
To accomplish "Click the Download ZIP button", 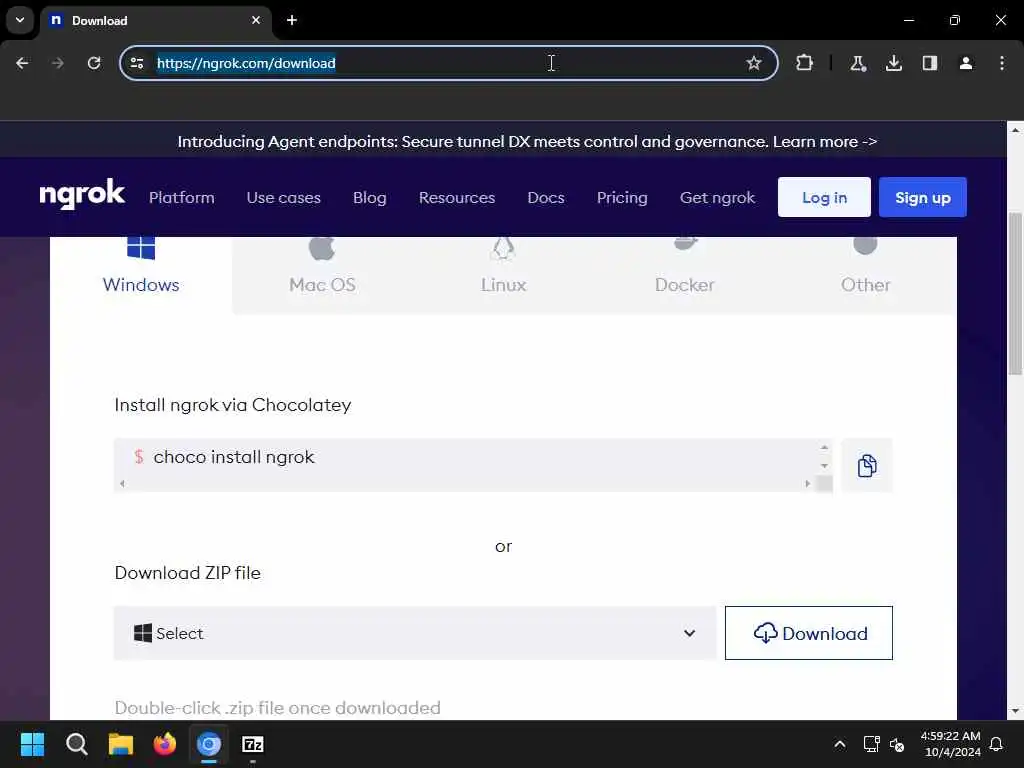I will pyautogui.click(x=808, y=633).
